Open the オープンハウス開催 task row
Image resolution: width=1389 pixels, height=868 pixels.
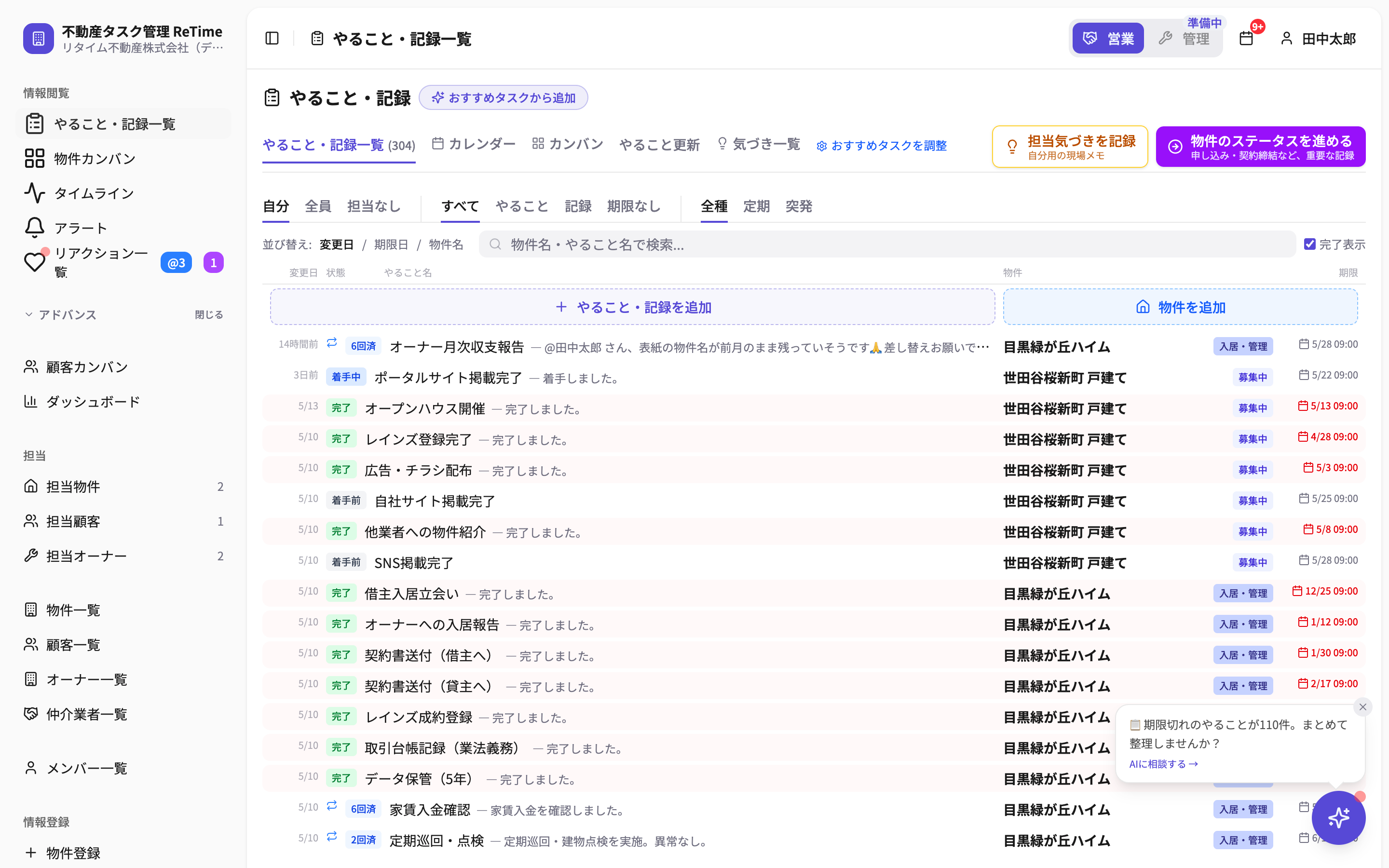[x=814, y=408]
